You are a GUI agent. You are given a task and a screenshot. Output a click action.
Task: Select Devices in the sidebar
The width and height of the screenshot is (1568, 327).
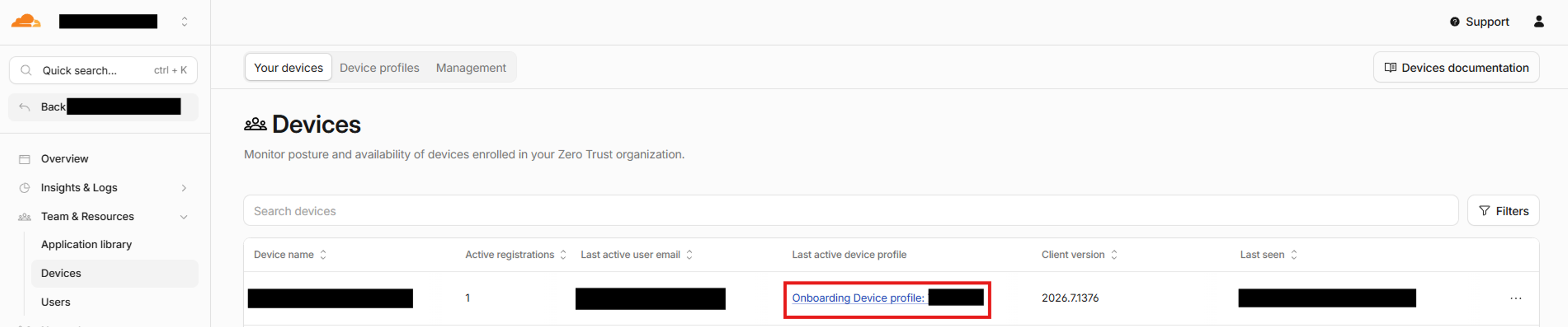pyautogui.click(x=114, y=274)
